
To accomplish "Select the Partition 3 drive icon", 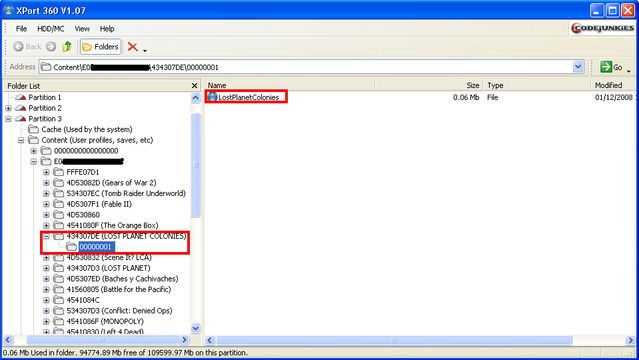I will coord(20,119).
